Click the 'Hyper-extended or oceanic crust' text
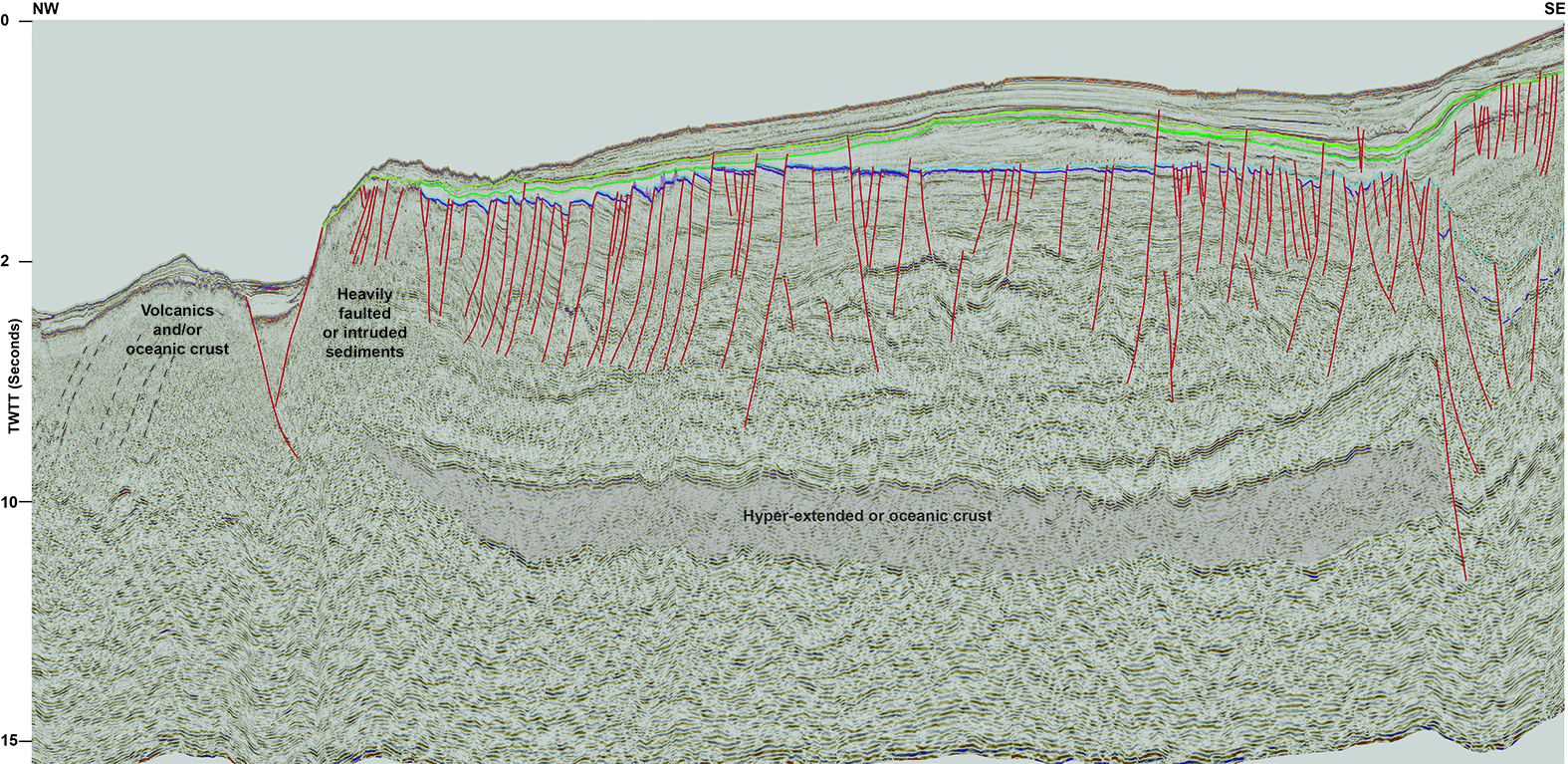The width and height of the screenshot is (1568, 764). (x=866, y=515)
